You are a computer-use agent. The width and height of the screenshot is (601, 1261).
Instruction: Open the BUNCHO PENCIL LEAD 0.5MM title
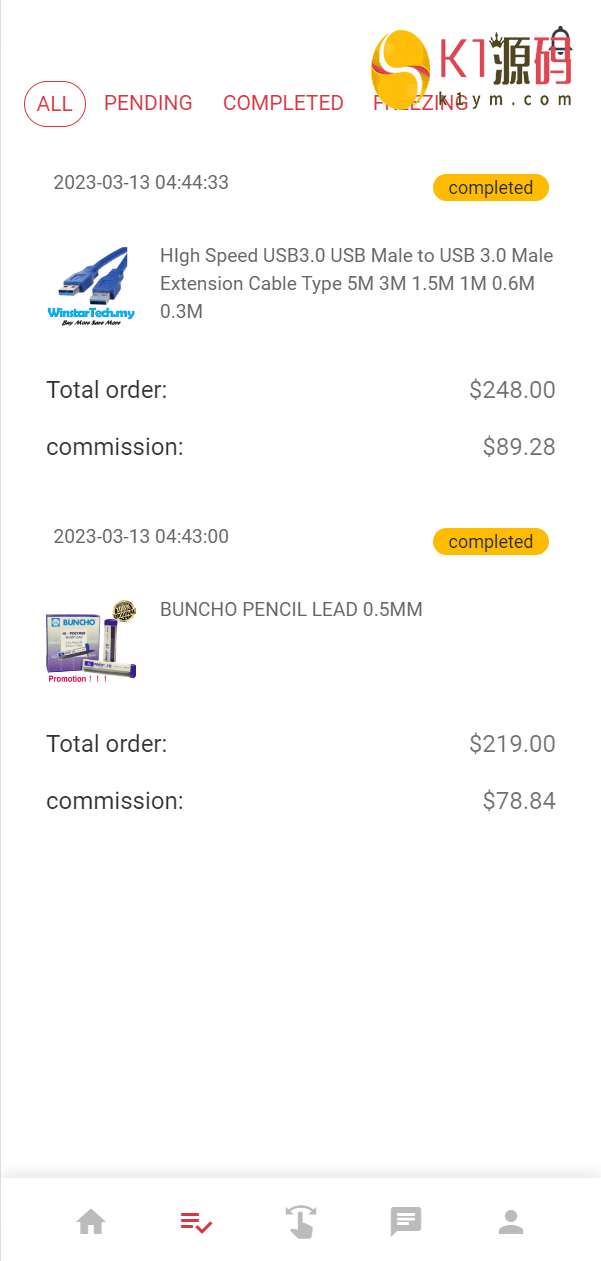point(291,609)
